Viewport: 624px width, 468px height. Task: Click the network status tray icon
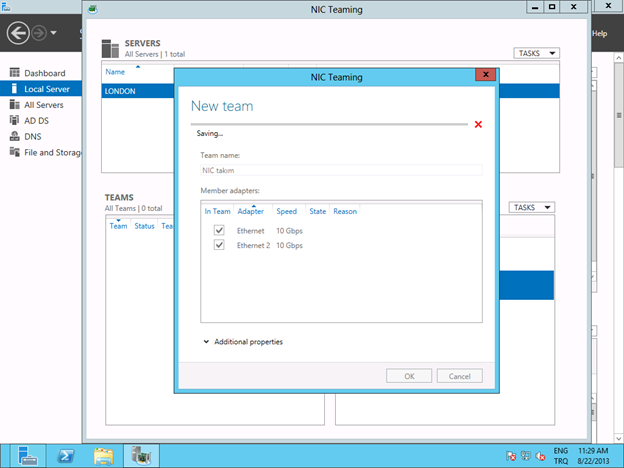(526, 456)
